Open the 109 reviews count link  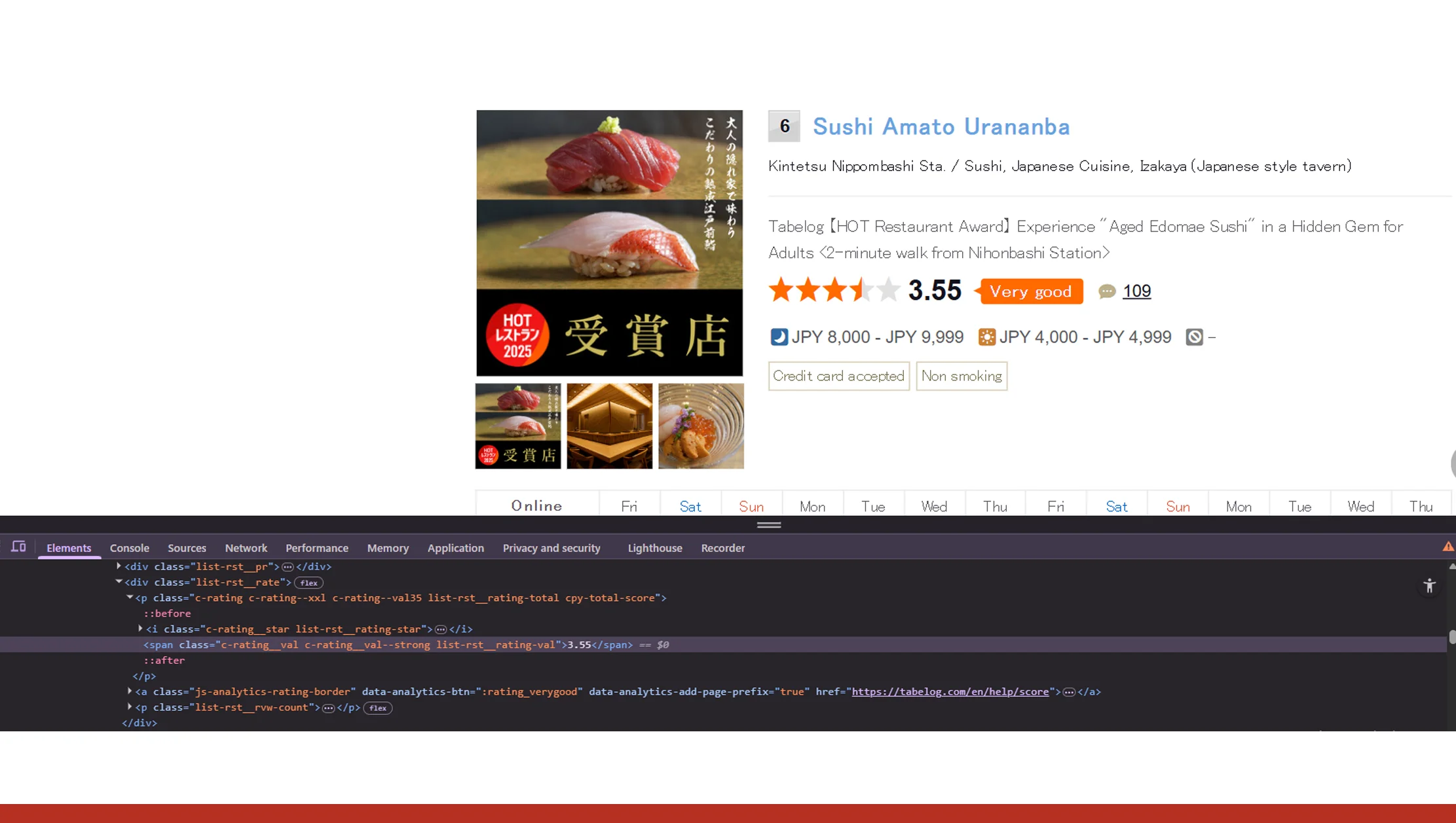point(1136,291)
